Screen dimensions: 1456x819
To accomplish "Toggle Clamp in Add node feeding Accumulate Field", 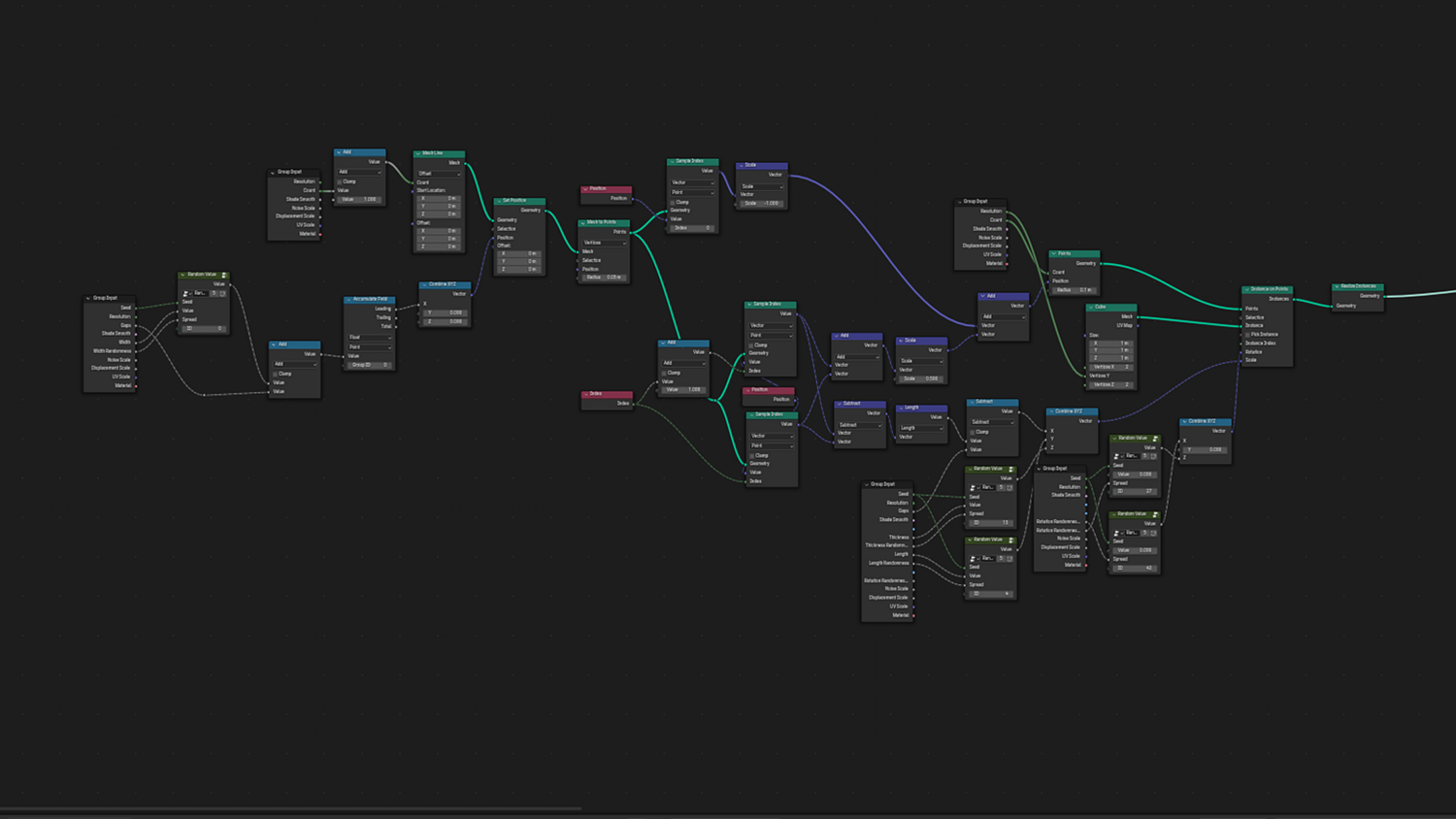I will click(x=276, y=374).
